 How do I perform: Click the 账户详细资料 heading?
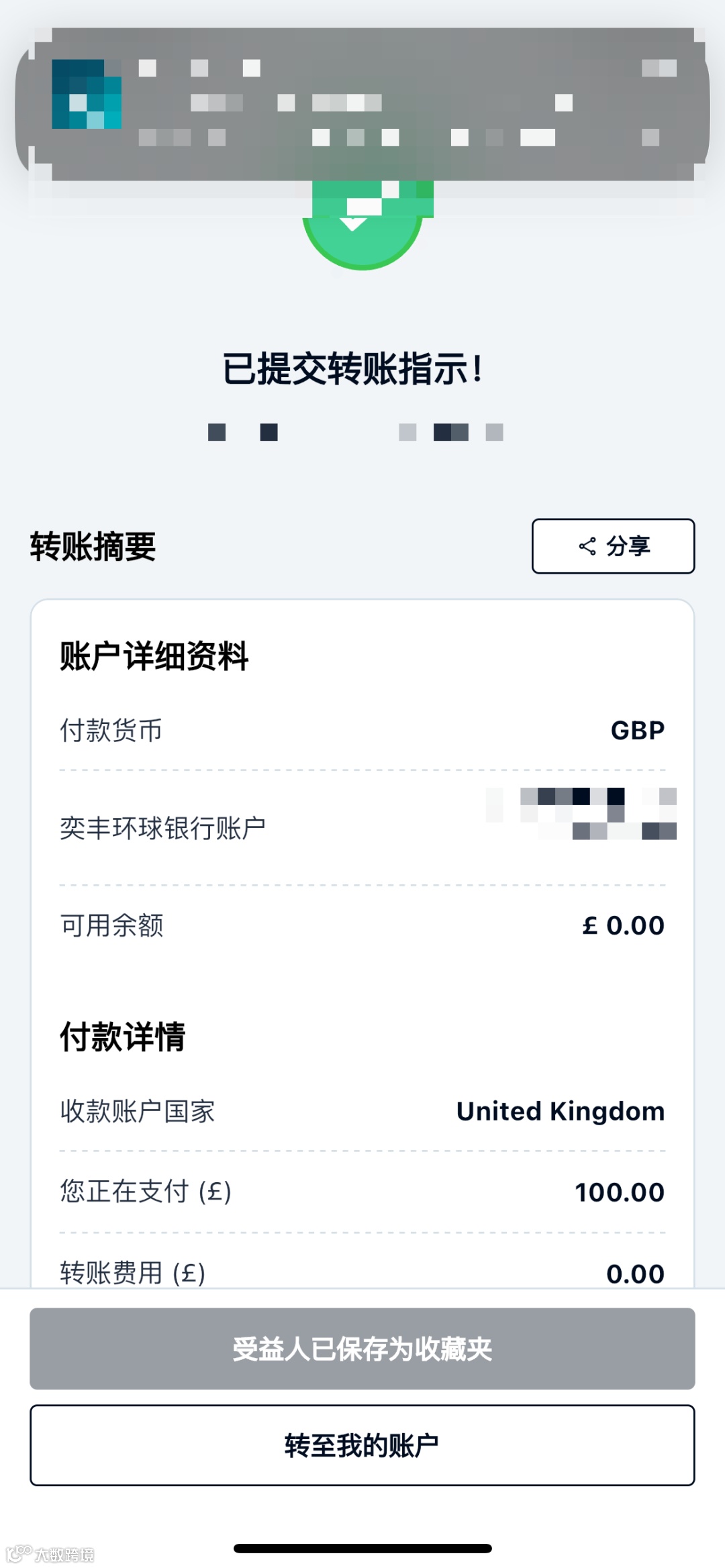click(x=154, y=656)
